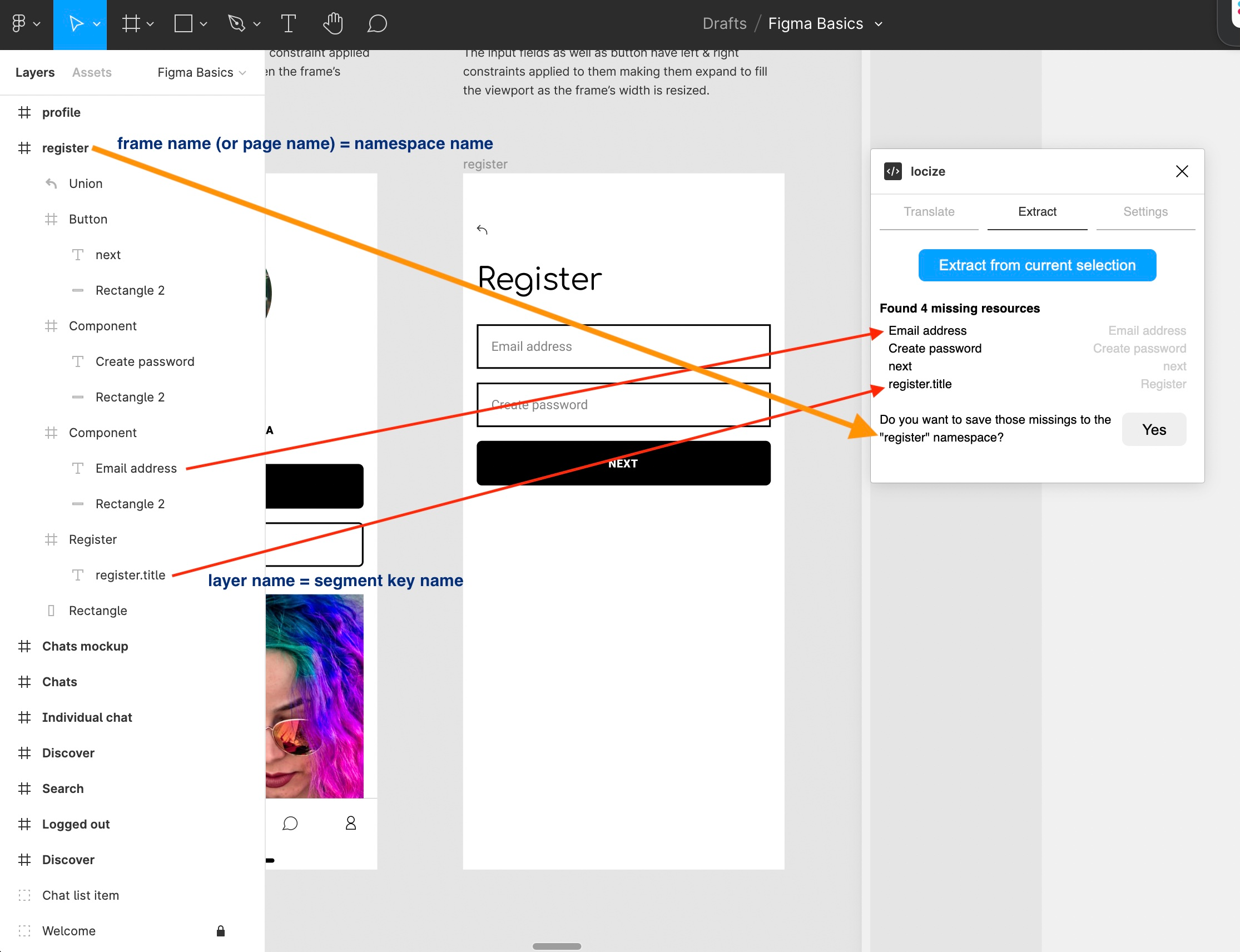Unlock the Welcome layer

220,930
